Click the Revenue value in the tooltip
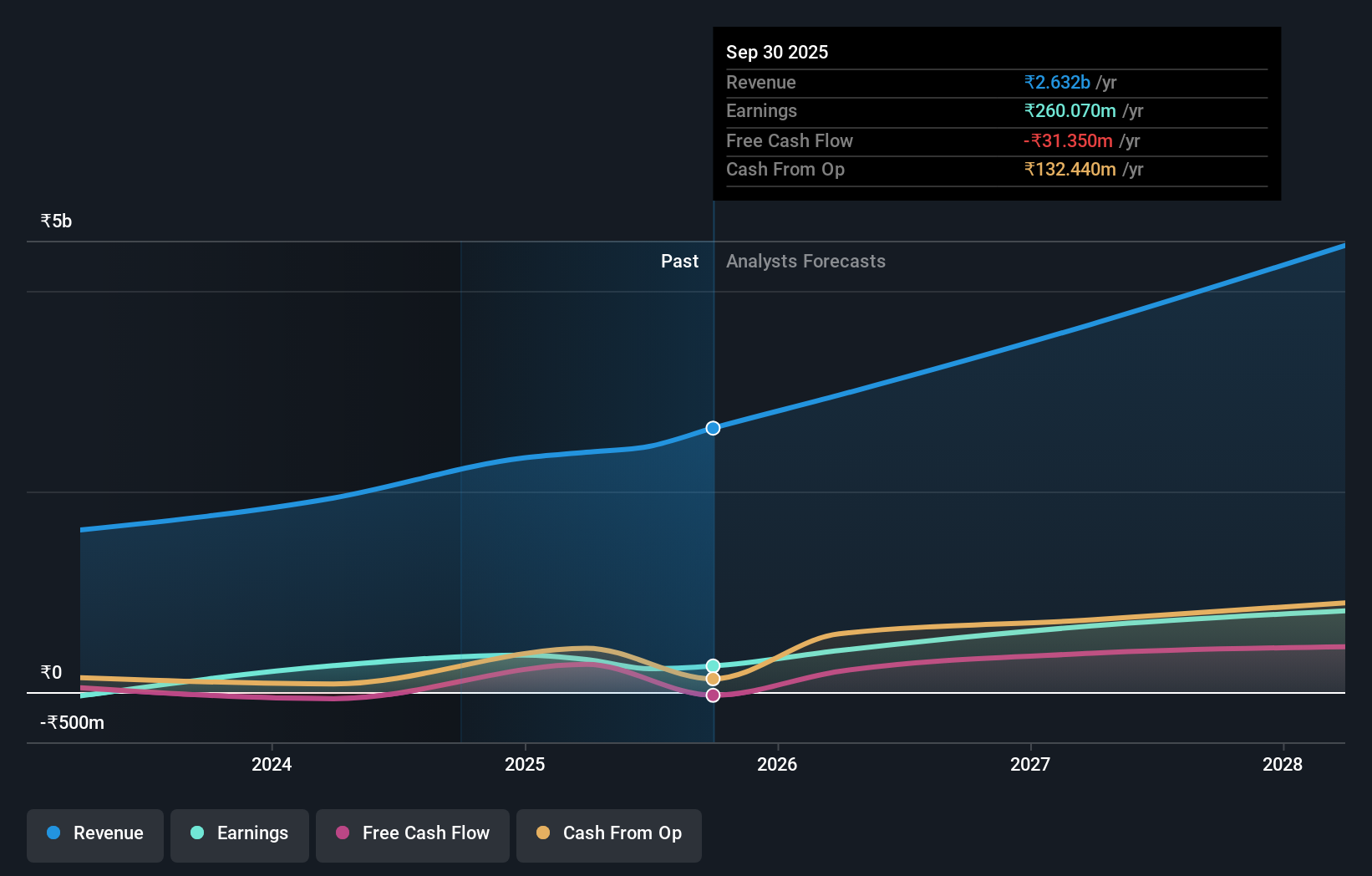This screenshot has height=876, width=1372. click(x=1056, y=82)
